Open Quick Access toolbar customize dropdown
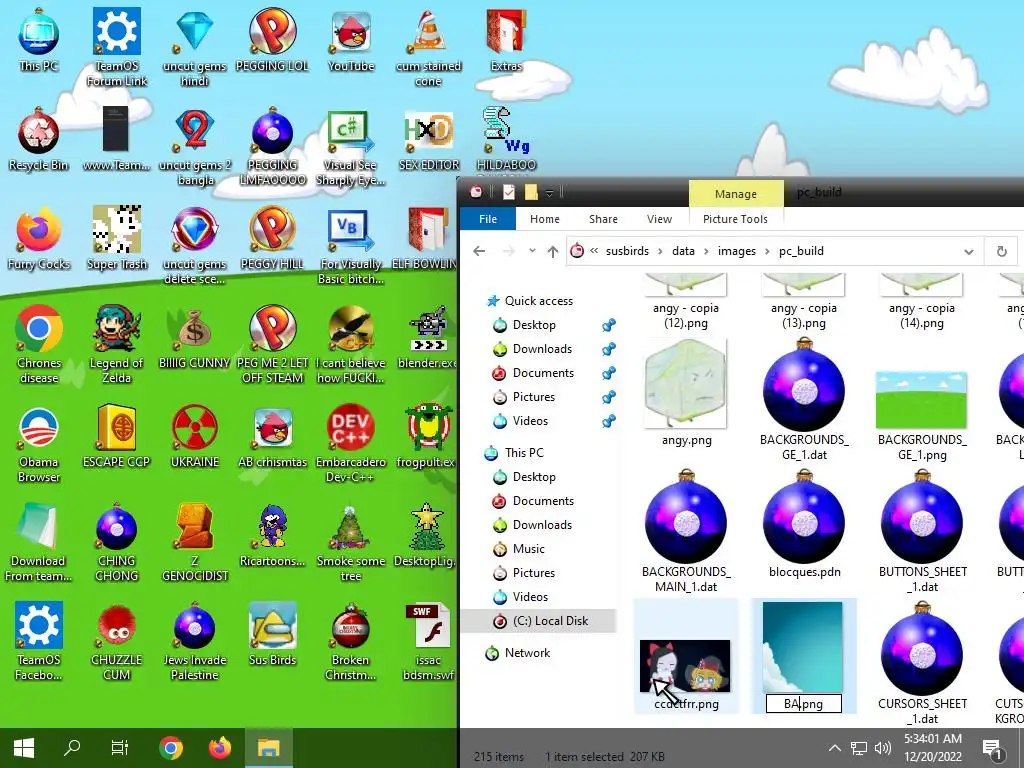The height and width of the screenshot is (768, 1024). 549,193
